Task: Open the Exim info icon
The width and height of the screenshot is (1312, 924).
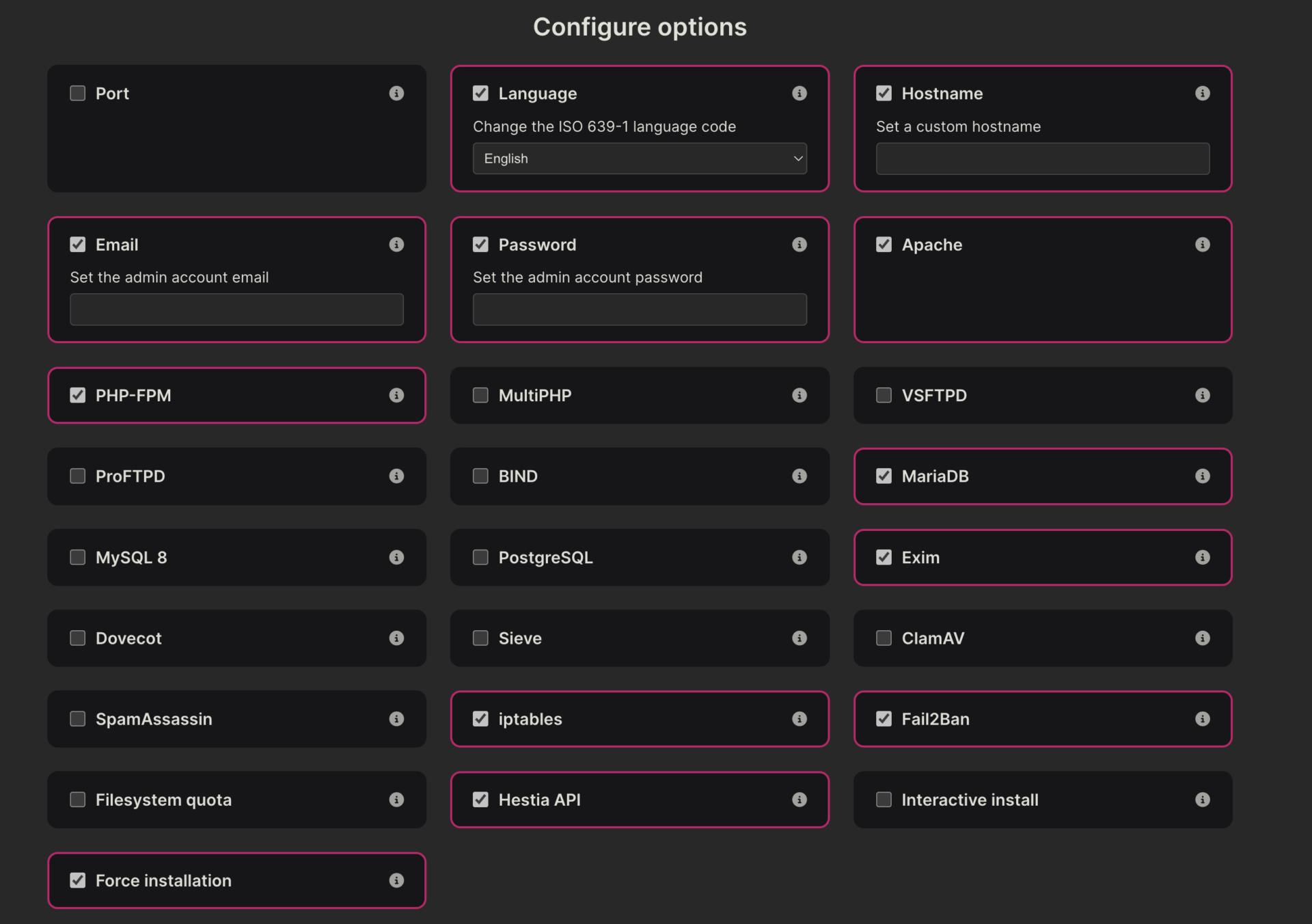Action: [1203, 557]
